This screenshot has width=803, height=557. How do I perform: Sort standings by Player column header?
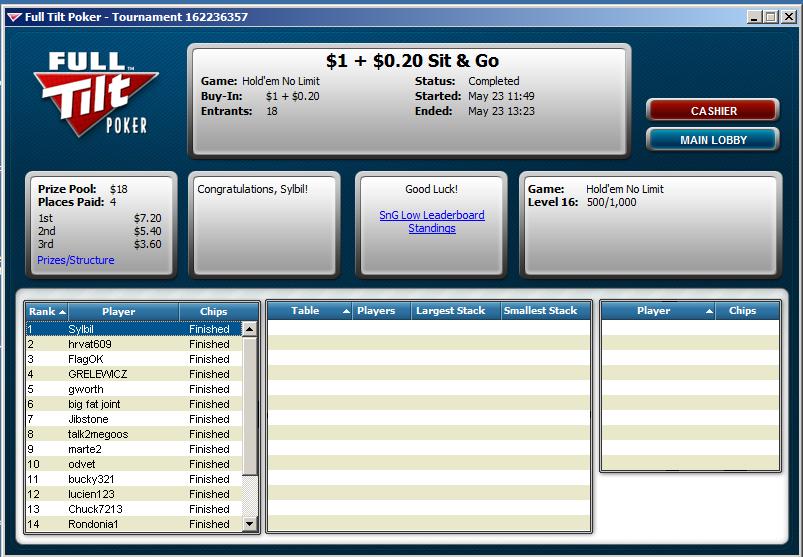pyautogui.click(x=123, y=311)
